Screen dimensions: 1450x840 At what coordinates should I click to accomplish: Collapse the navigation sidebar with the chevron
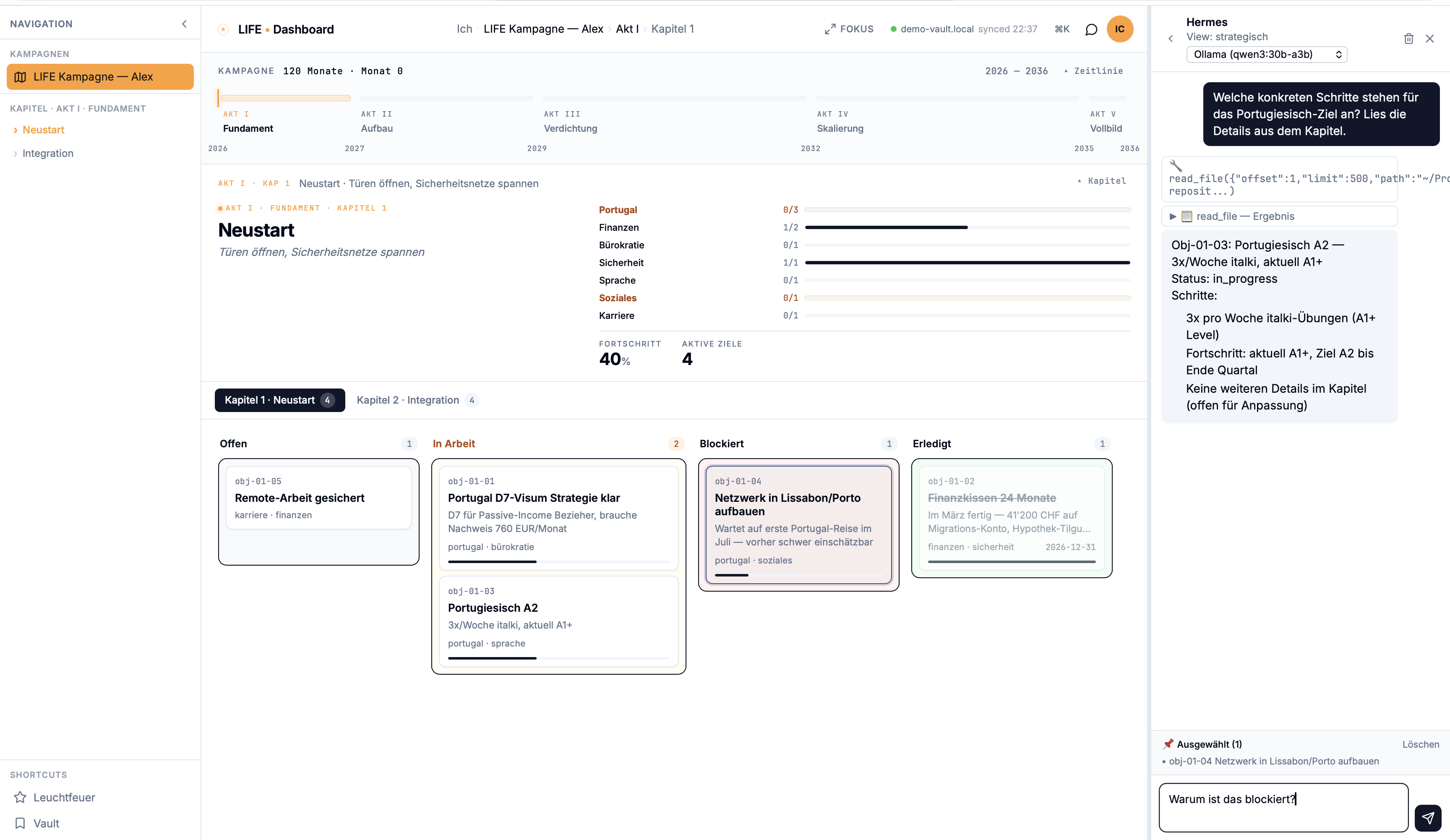pos(184,23)
